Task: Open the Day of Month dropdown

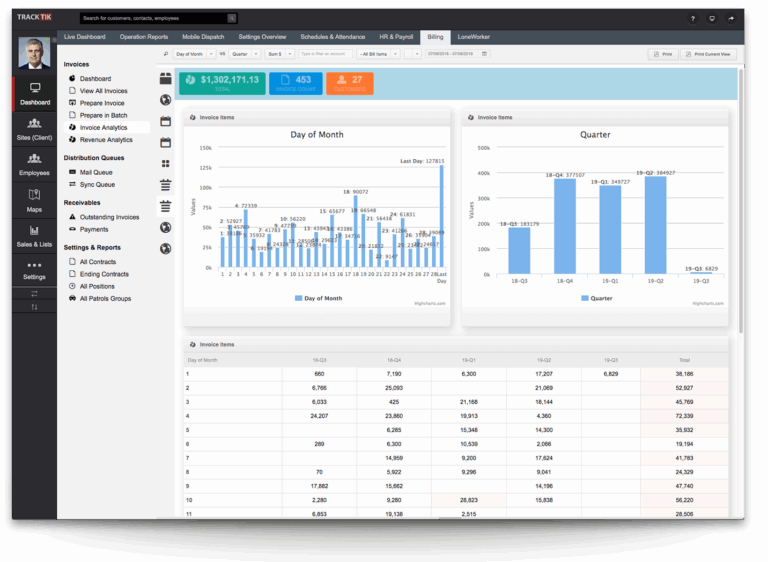Action: 194,54
